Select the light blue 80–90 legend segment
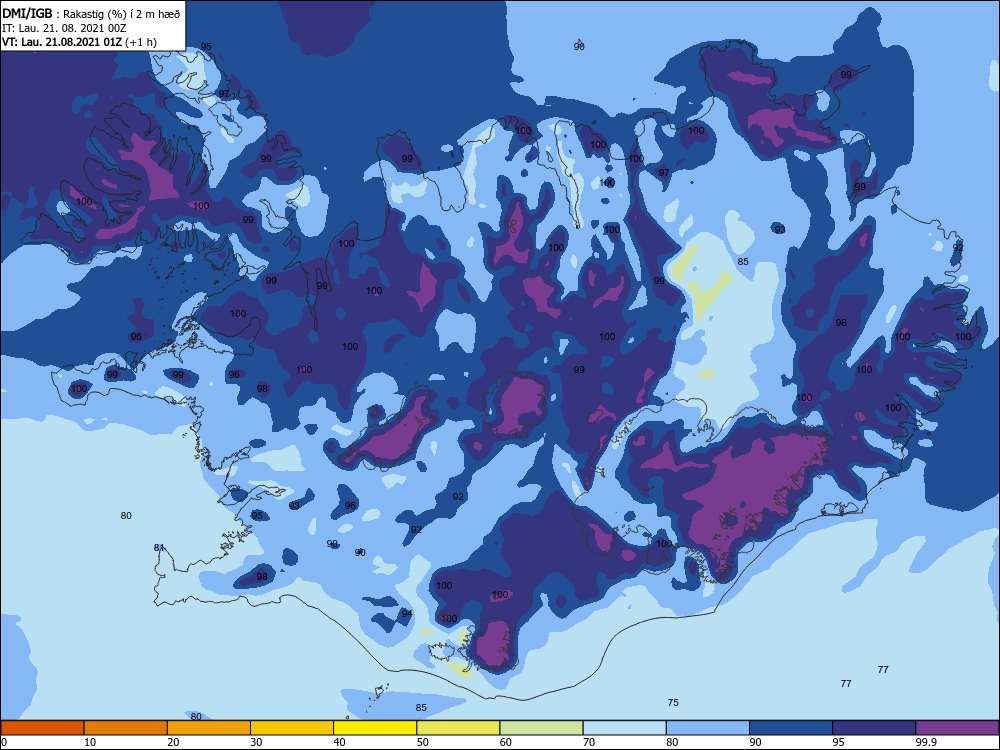The height and width of the screenshot is (750, 1000). coord(708,728)
